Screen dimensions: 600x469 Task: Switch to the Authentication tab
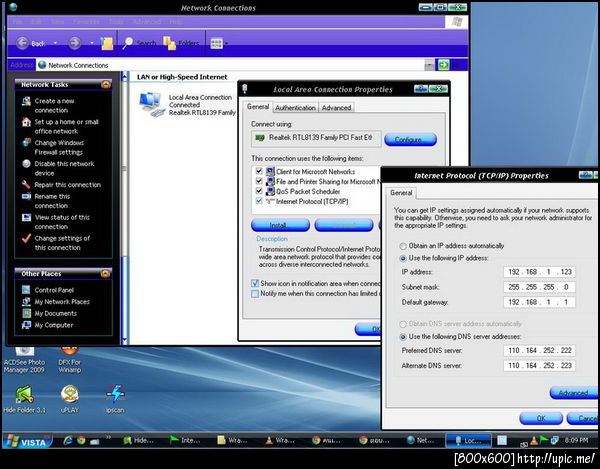point(295,108)
